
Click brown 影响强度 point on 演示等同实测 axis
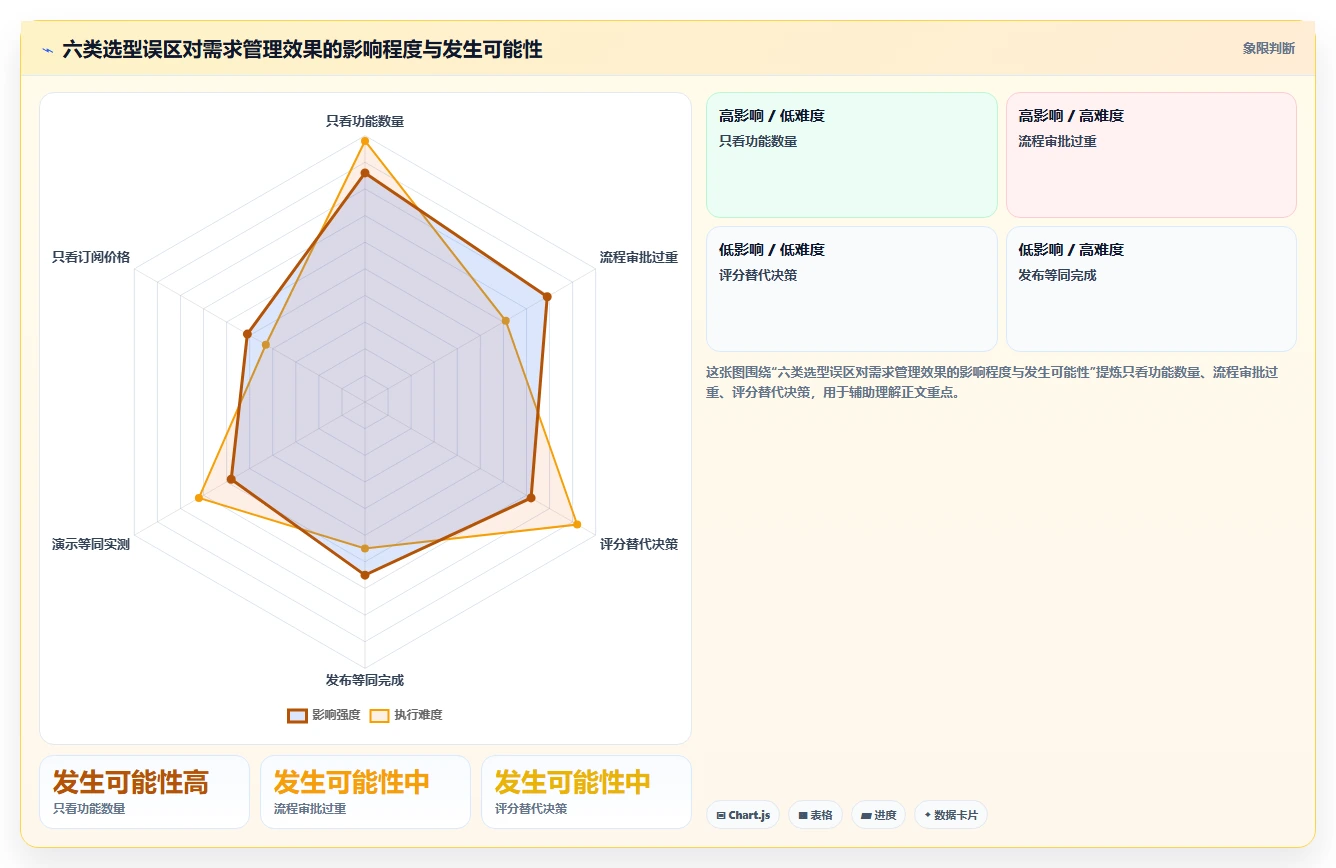click(232, 479)
